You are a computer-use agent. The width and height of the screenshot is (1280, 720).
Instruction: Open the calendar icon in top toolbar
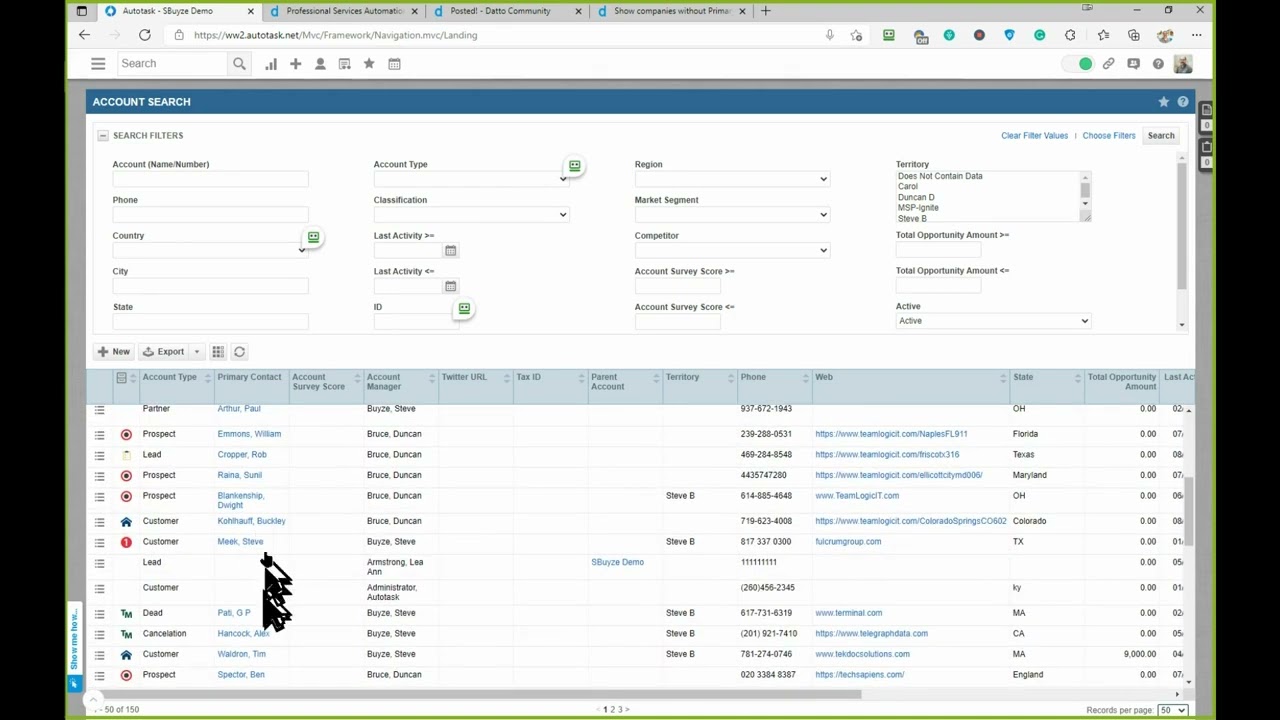pos(394,64)
